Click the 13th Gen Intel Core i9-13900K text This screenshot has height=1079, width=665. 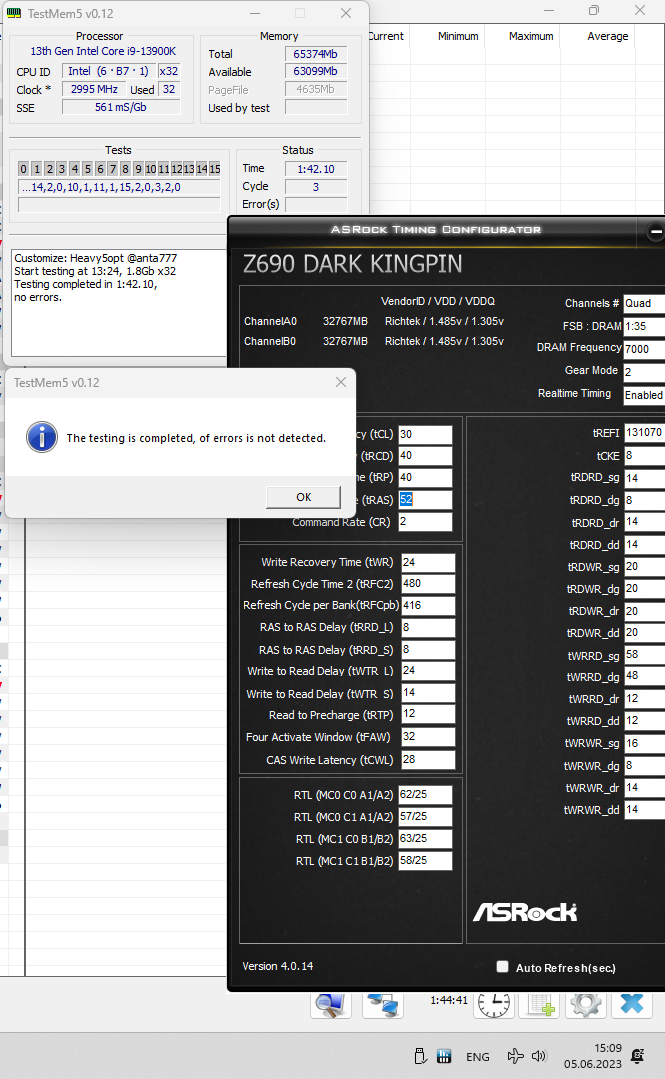tap(103, 52)
